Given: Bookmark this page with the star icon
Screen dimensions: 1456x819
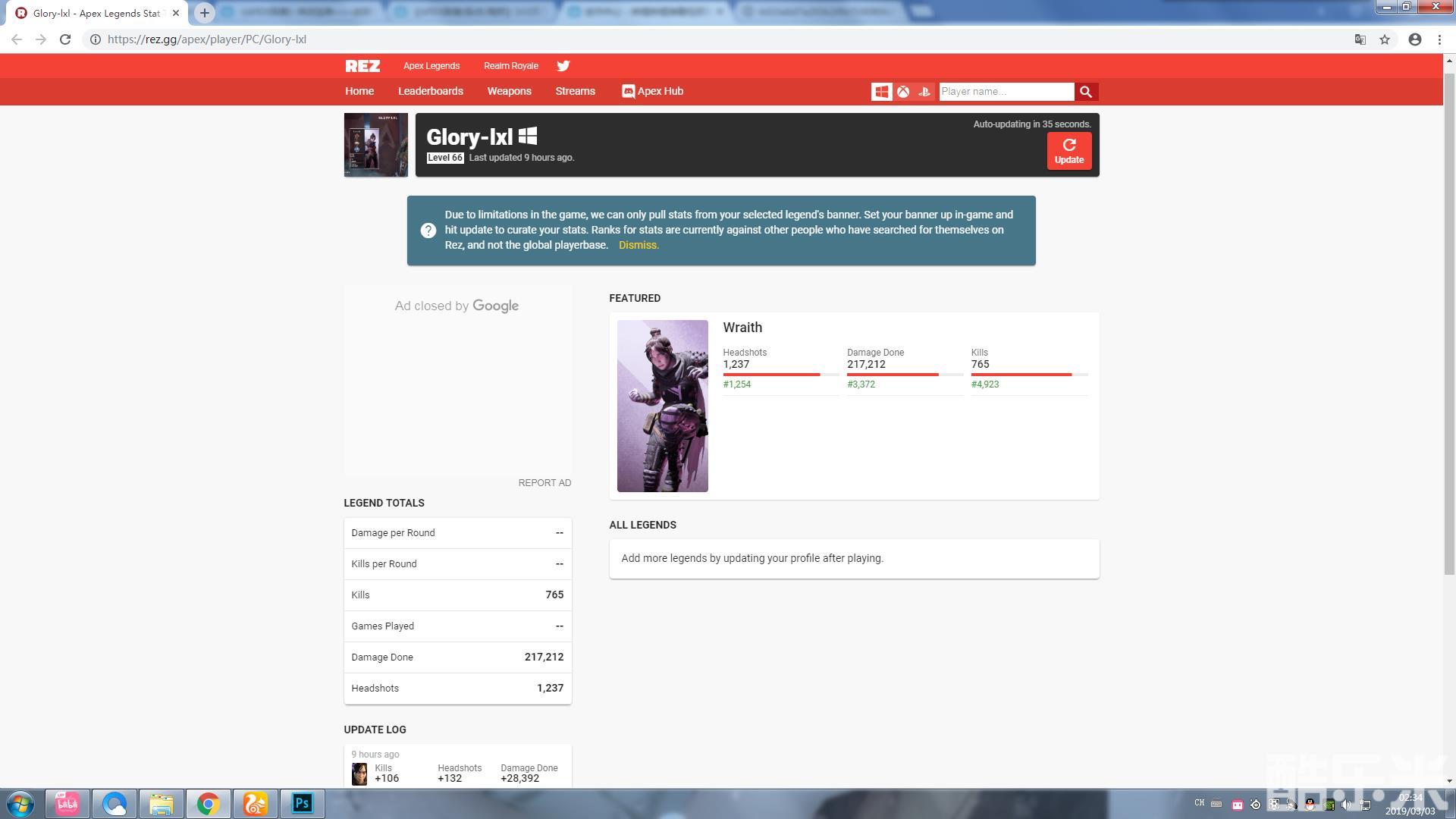Looking at the screenshot, I should click(x=1385, y=39).
